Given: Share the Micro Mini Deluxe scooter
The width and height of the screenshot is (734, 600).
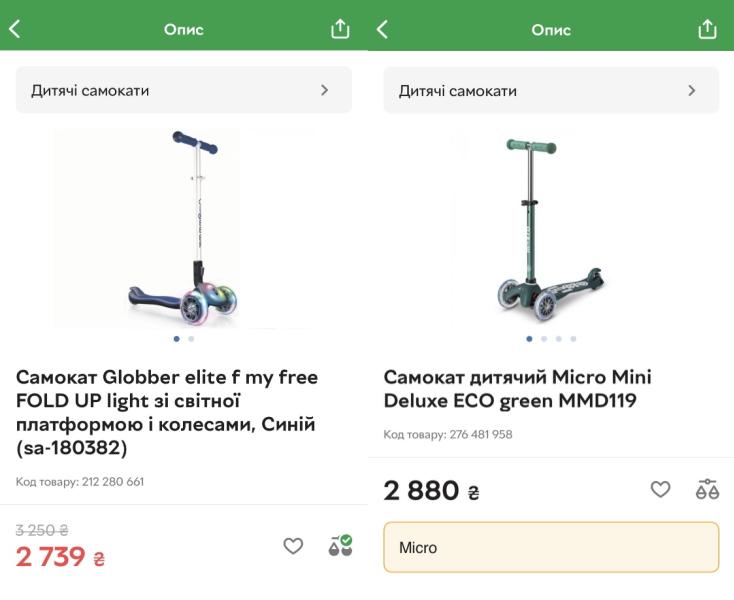Looking at the screenshot, I should coord(707,29).
